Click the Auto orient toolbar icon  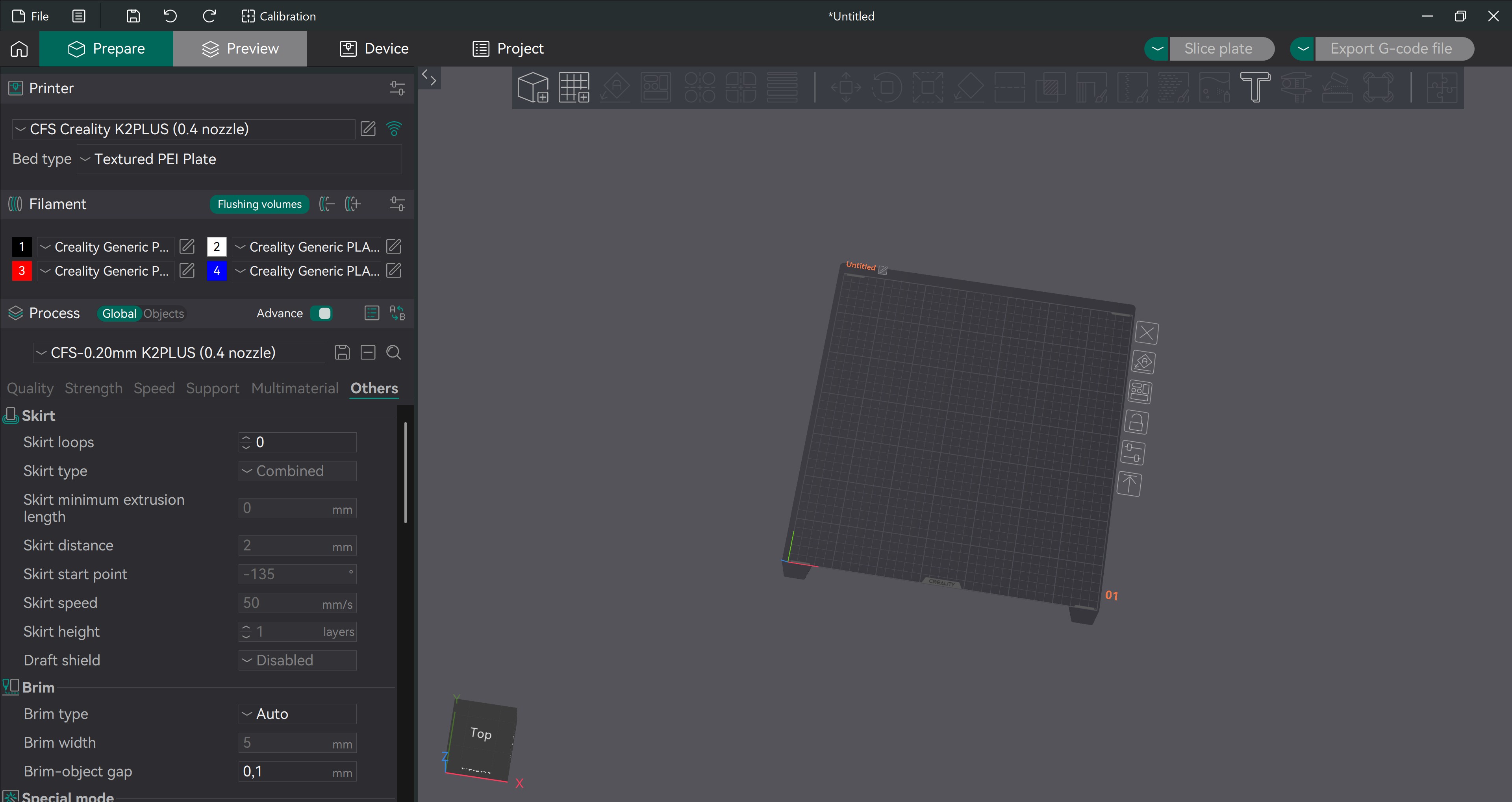tap(615, 87)
